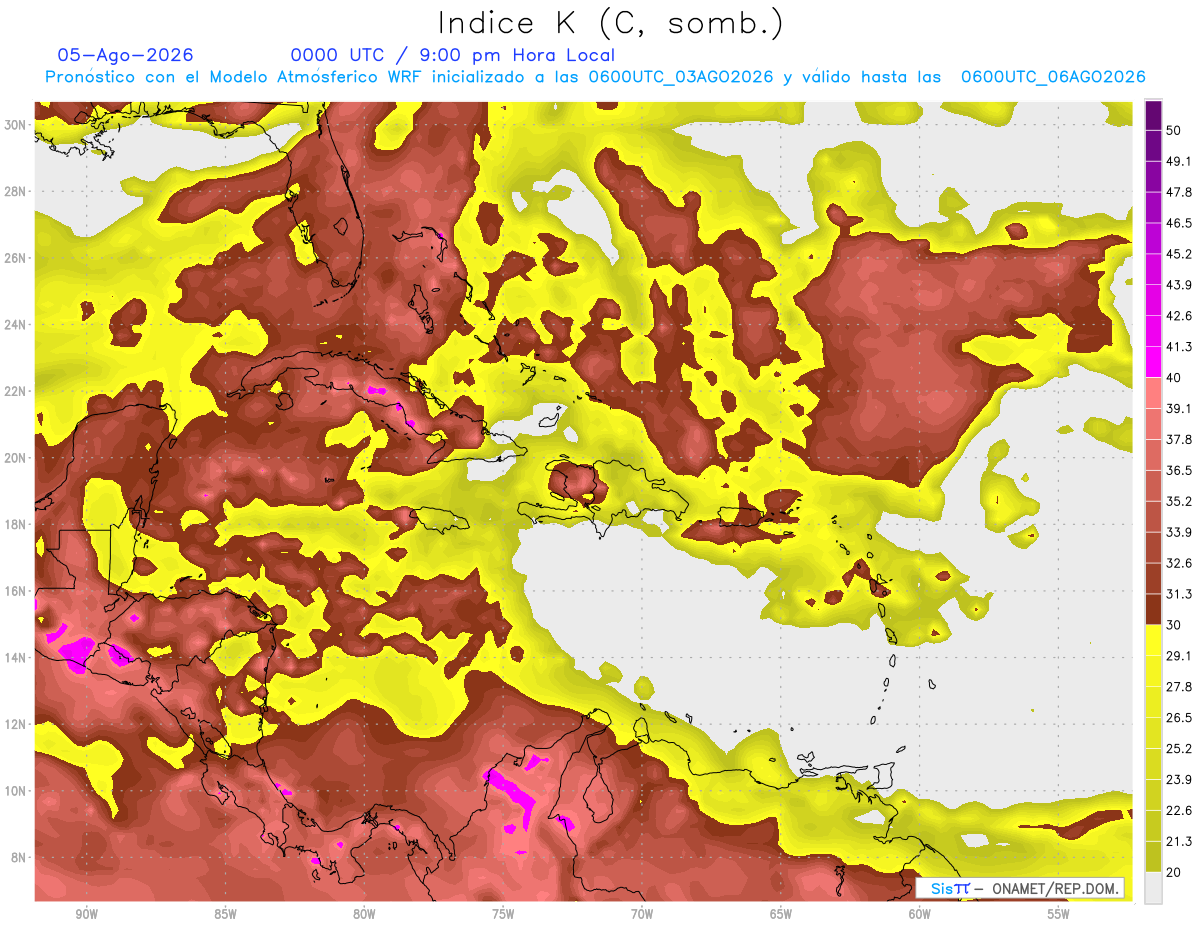Select the forecast date "05-Ago-2026"

125,55
